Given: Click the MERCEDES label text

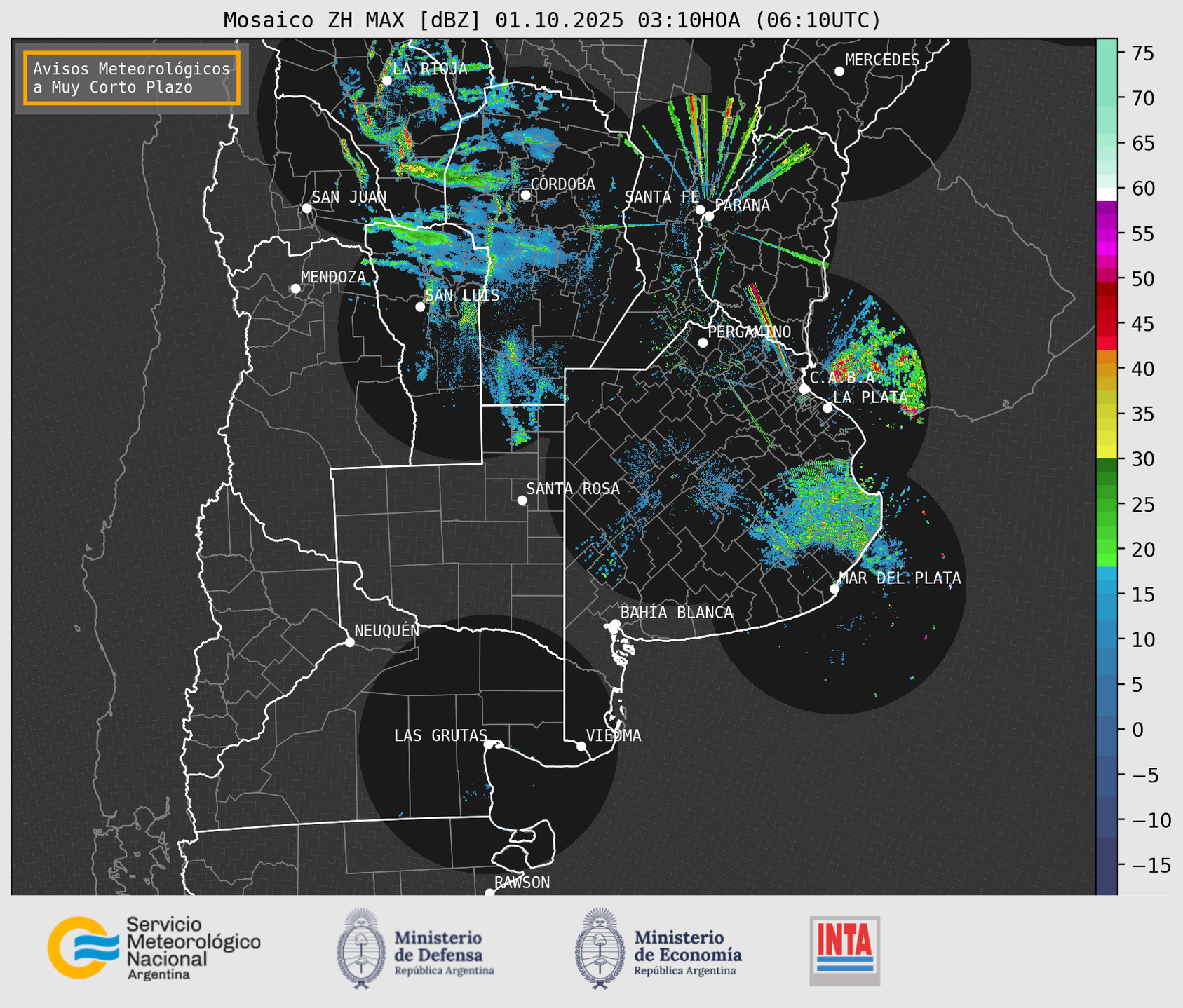Looking at the screenshot, I should coord(882,60).
